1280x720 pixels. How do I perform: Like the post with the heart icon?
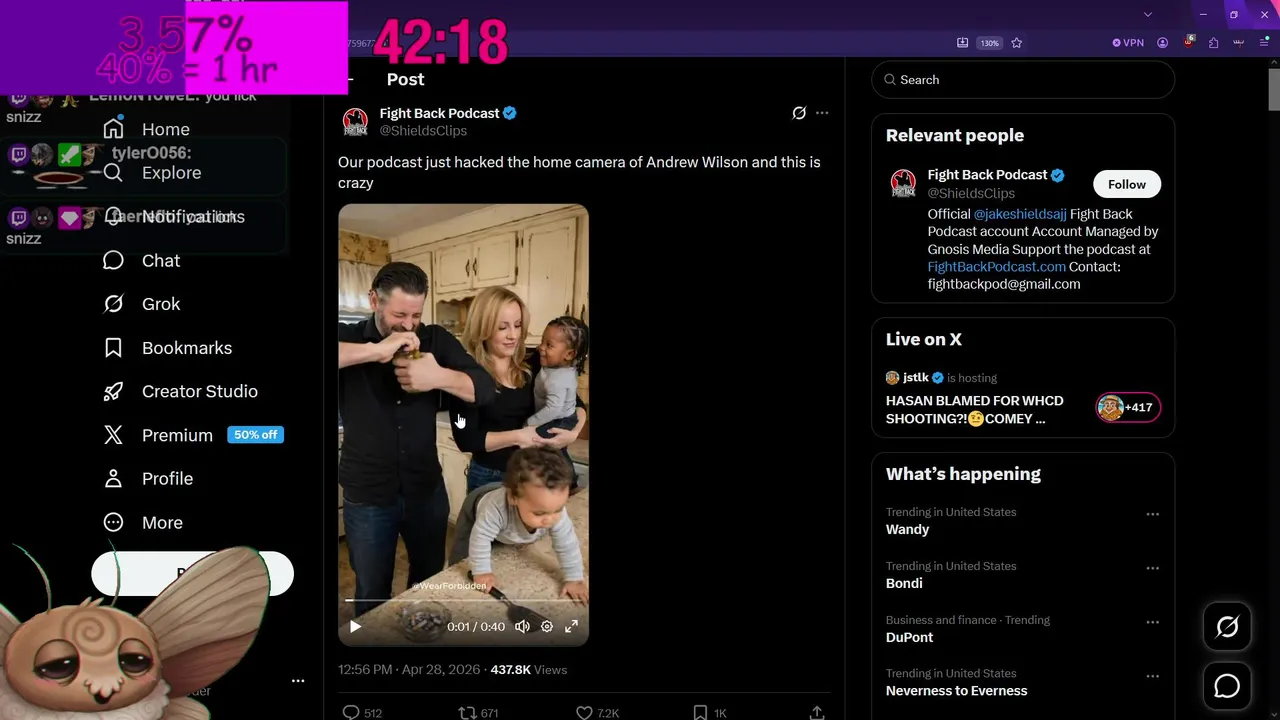[x=584, y=712]
